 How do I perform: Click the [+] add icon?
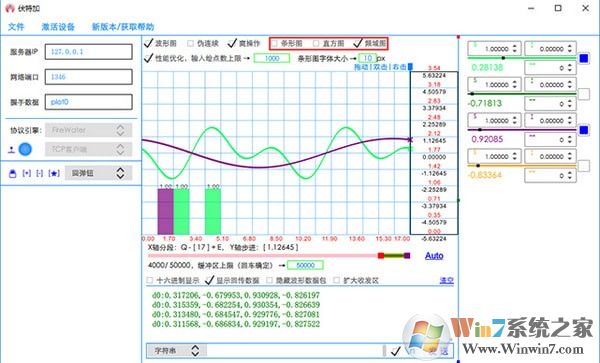coord(26,173)
